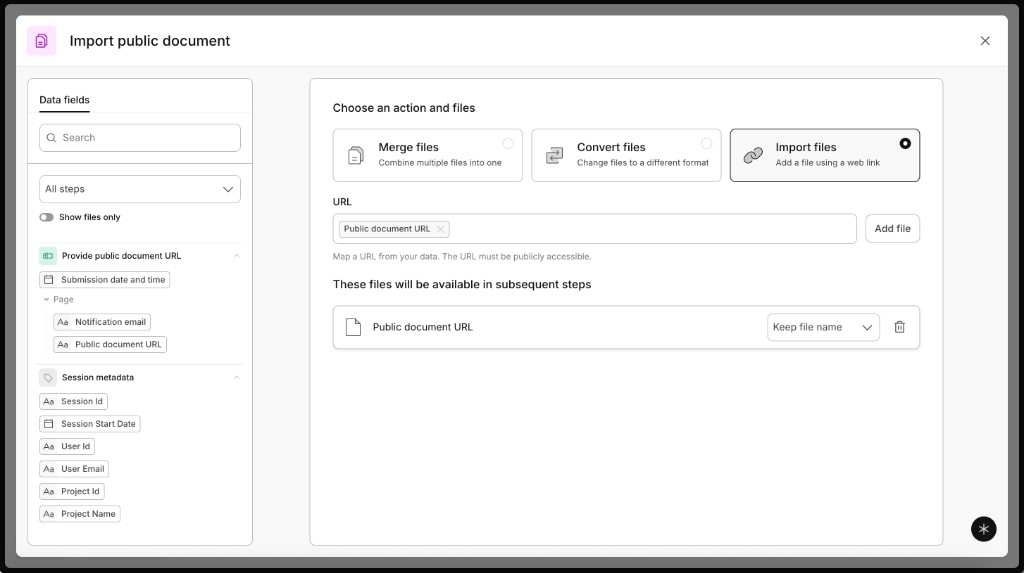Viewport: 1024px width, 573px height.
Task: Click the magnifier icon in Search box
Action: click(x=52, y=138)
